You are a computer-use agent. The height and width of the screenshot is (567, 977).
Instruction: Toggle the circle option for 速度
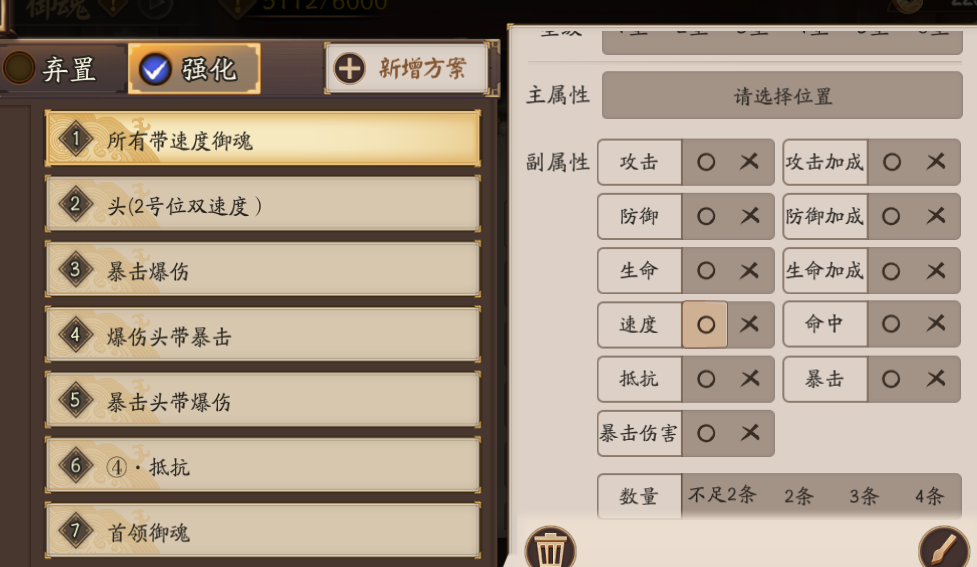[705, 324]
